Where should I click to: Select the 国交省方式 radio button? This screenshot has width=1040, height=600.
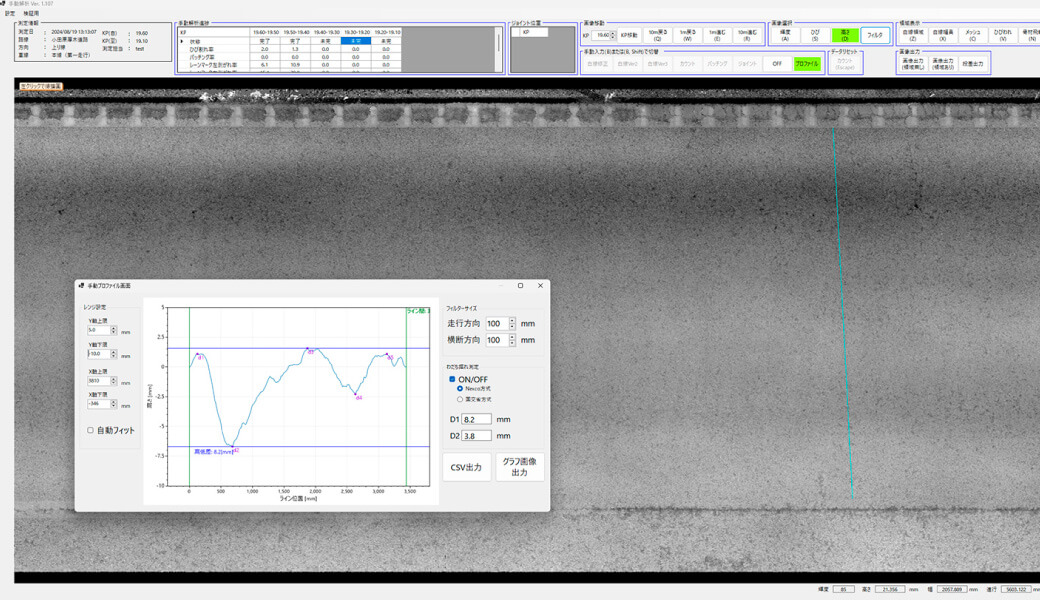(458, 398)
